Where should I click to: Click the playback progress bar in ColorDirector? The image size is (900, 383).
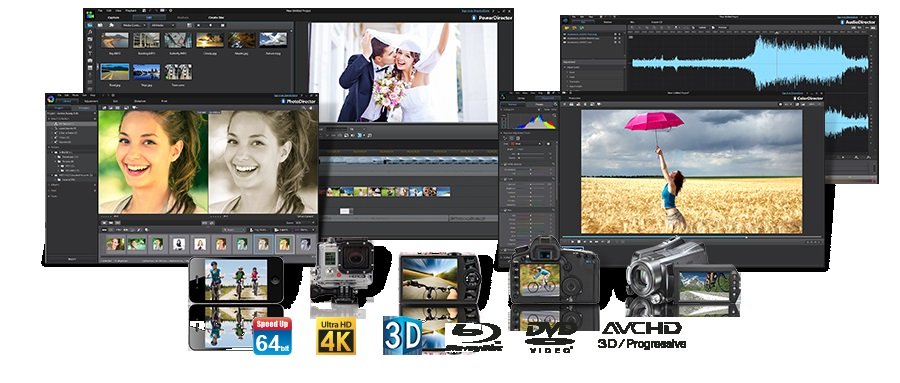pyautogui.click(x=692, y=237)
